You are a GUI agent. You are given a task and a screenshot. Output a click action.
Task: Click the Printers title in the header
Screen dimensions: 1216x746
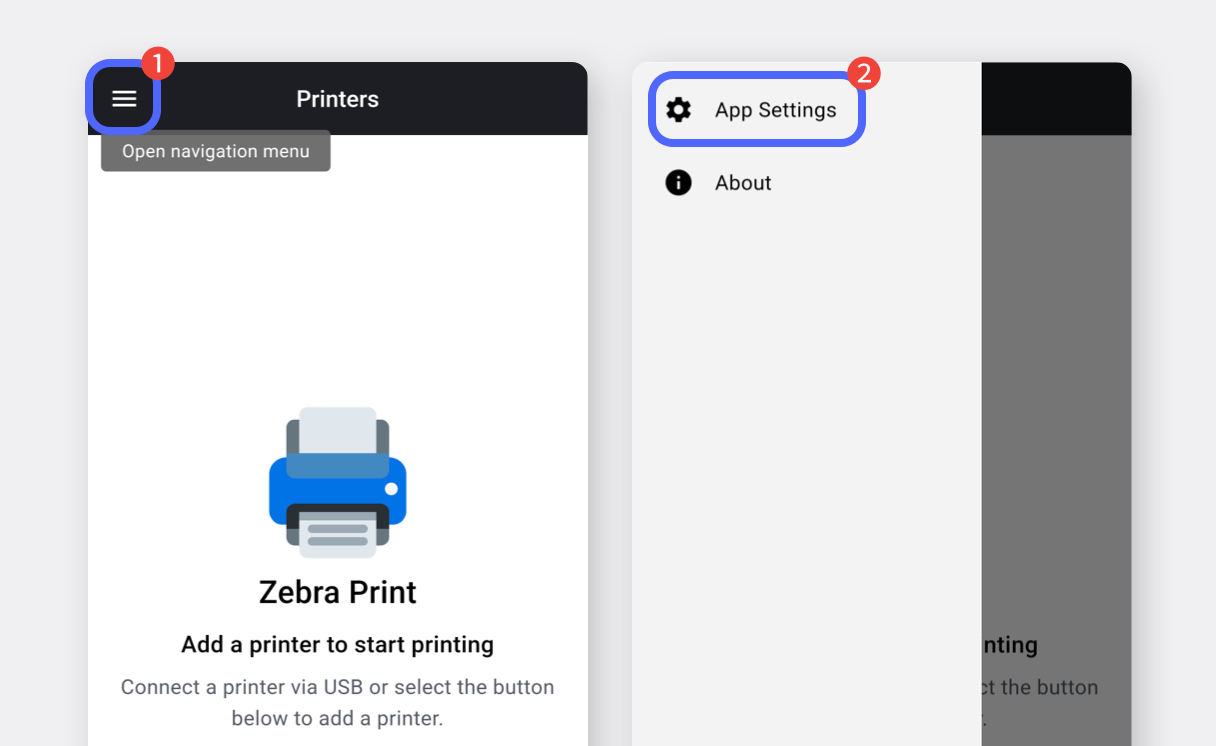(x=337, y=99)
